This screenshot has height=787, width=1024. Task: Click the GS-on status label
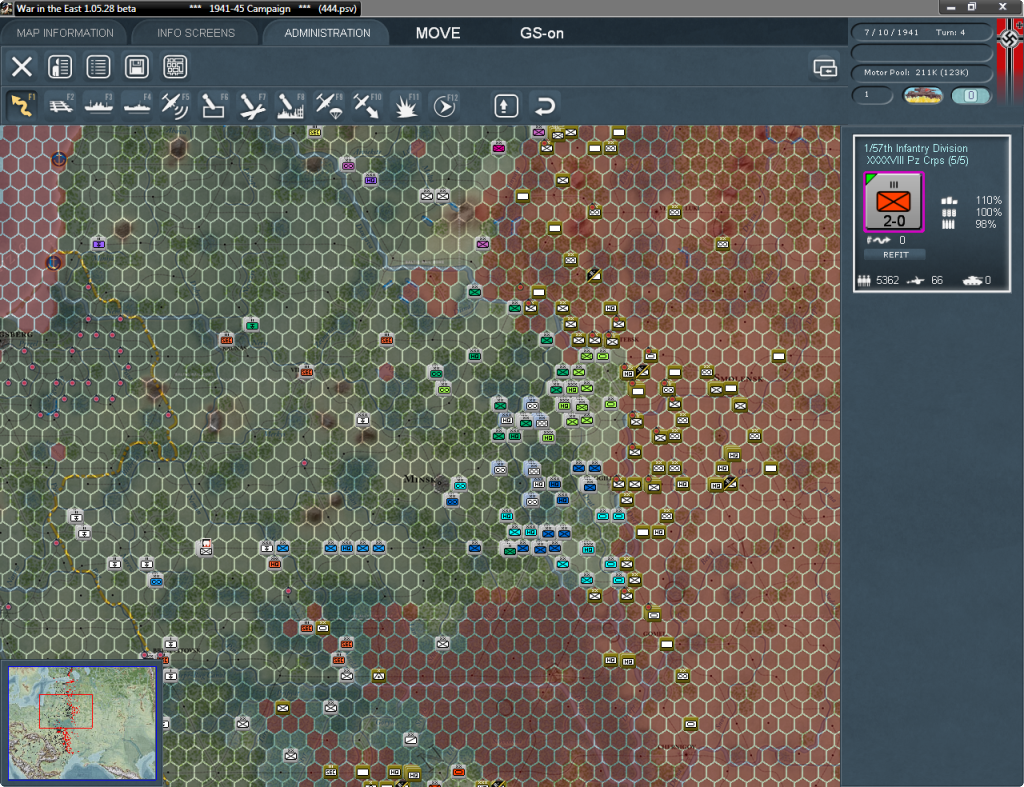click(x=541, y=33)
